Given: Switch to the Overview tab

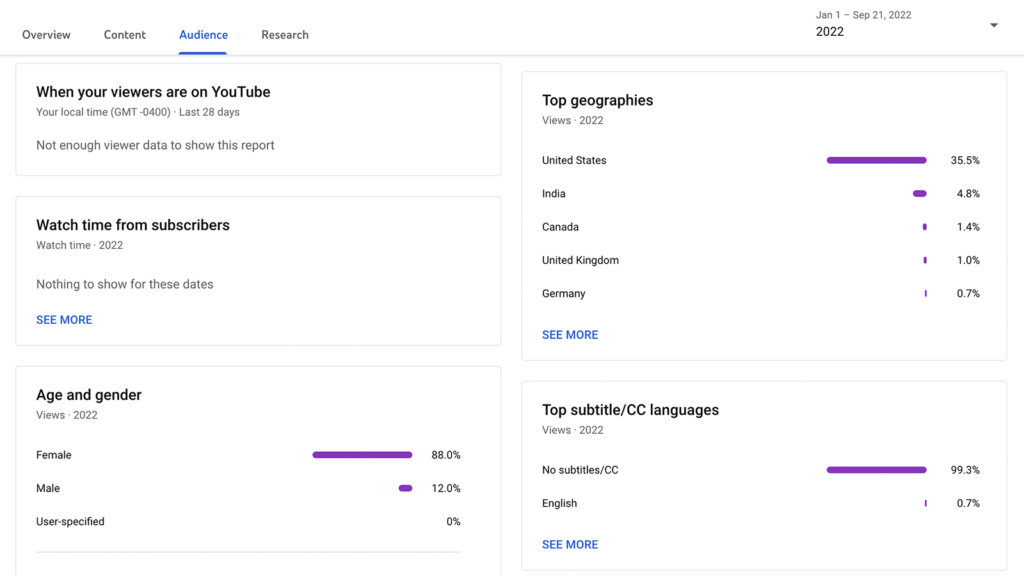Looking at the screenshot, I should (x=46, y=34).
